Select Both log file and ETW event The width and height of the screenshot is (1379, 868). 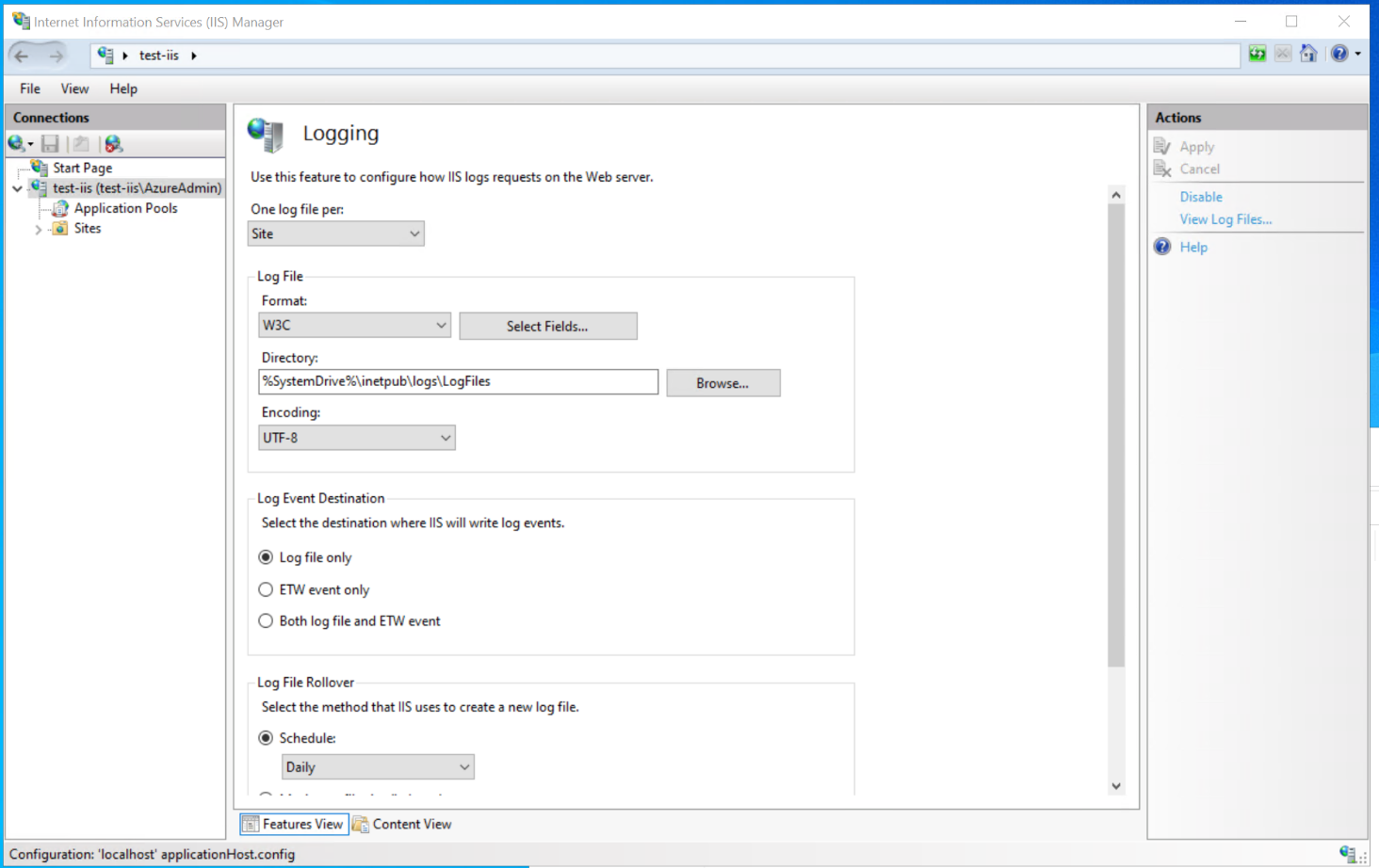[266, 621]
